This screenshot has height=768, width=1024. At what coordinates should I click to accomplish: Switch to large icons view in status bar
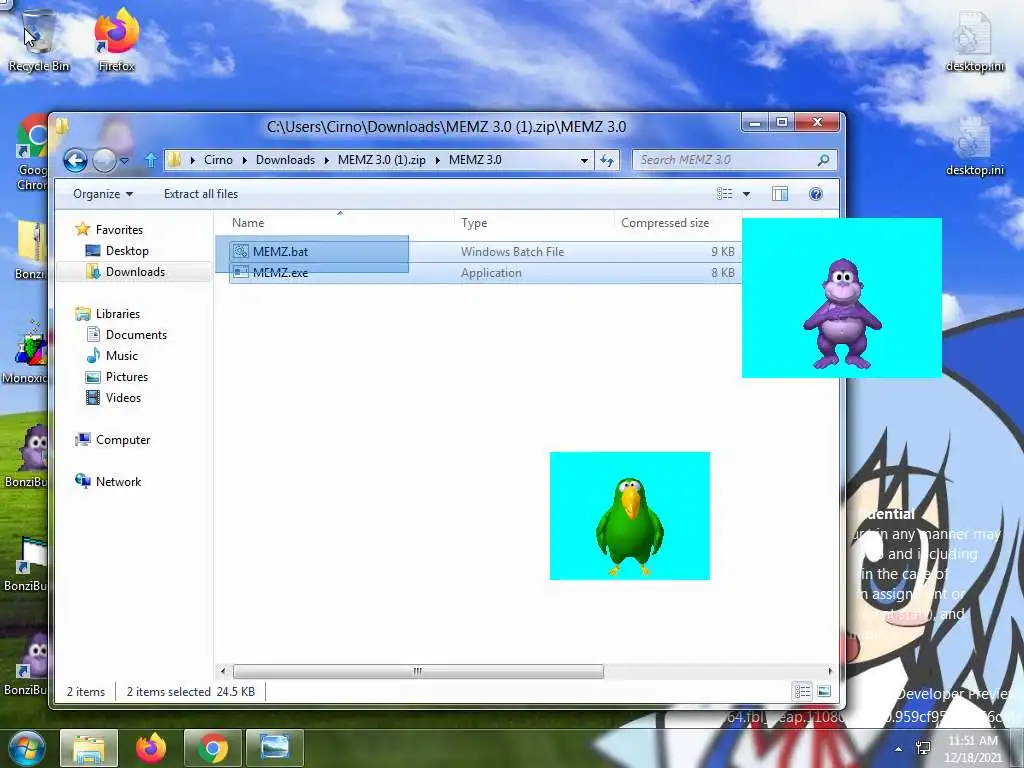click(824, 691)
